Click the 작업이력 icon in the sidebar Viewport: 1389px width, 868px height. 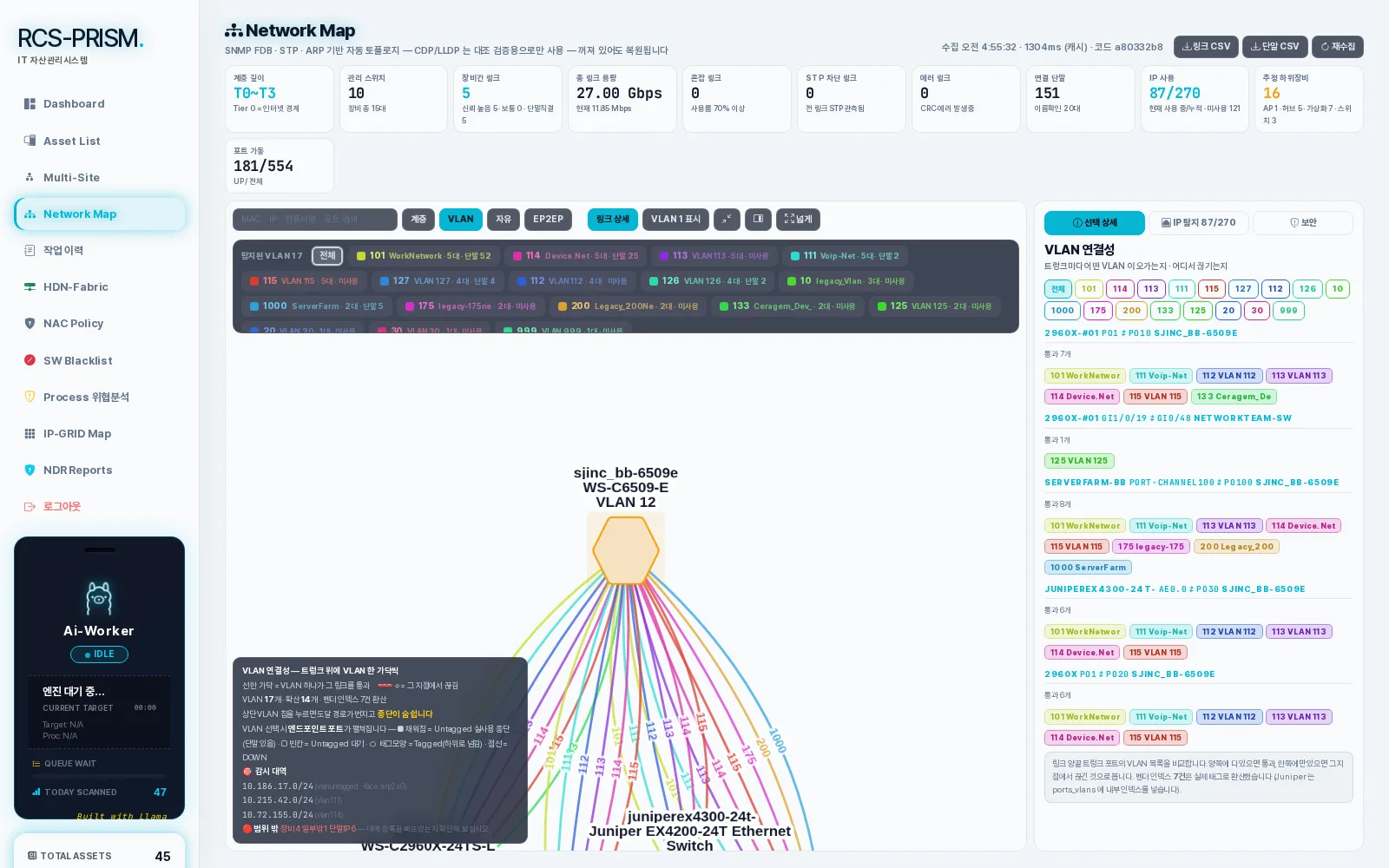point(30,250)
